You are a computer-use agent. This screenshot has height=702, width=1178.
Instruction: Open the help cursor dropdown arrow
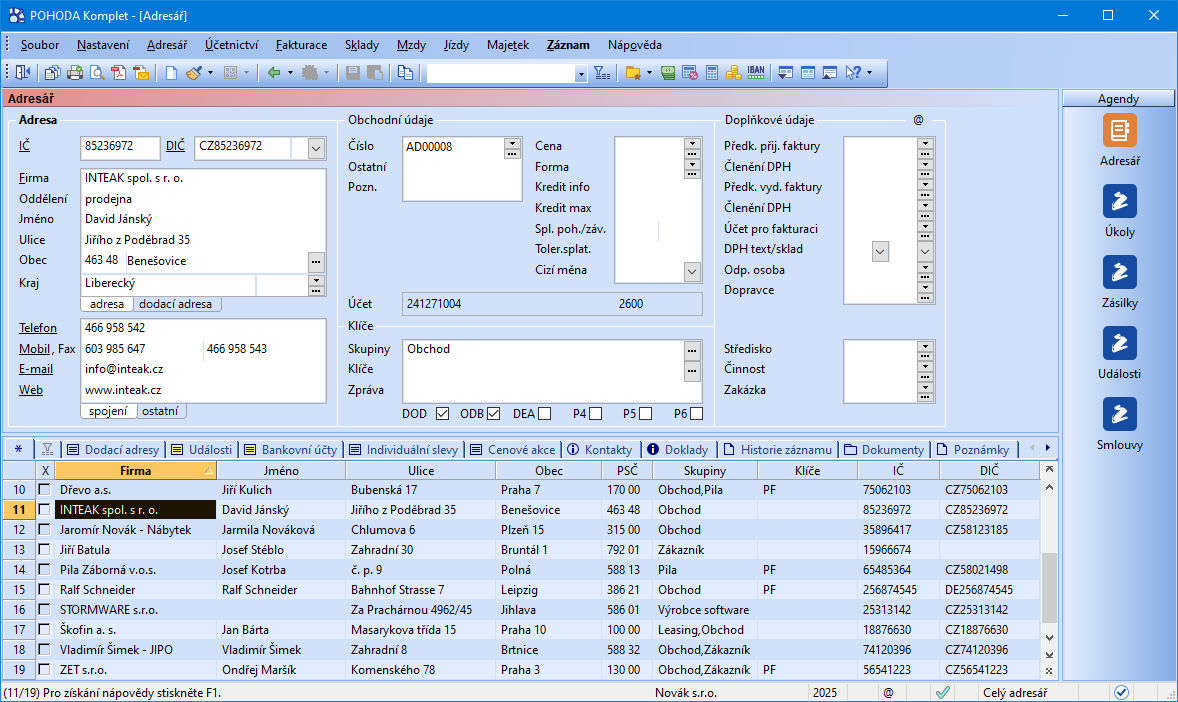point(869,73)
